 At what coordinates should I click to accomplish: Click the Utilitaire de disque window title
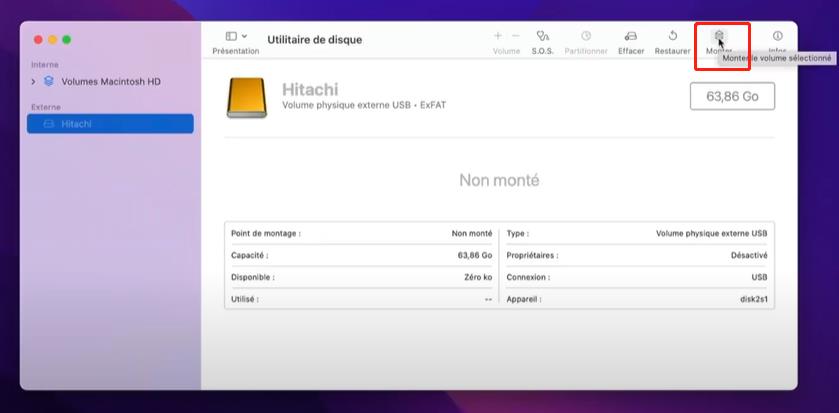coord(315,40)
